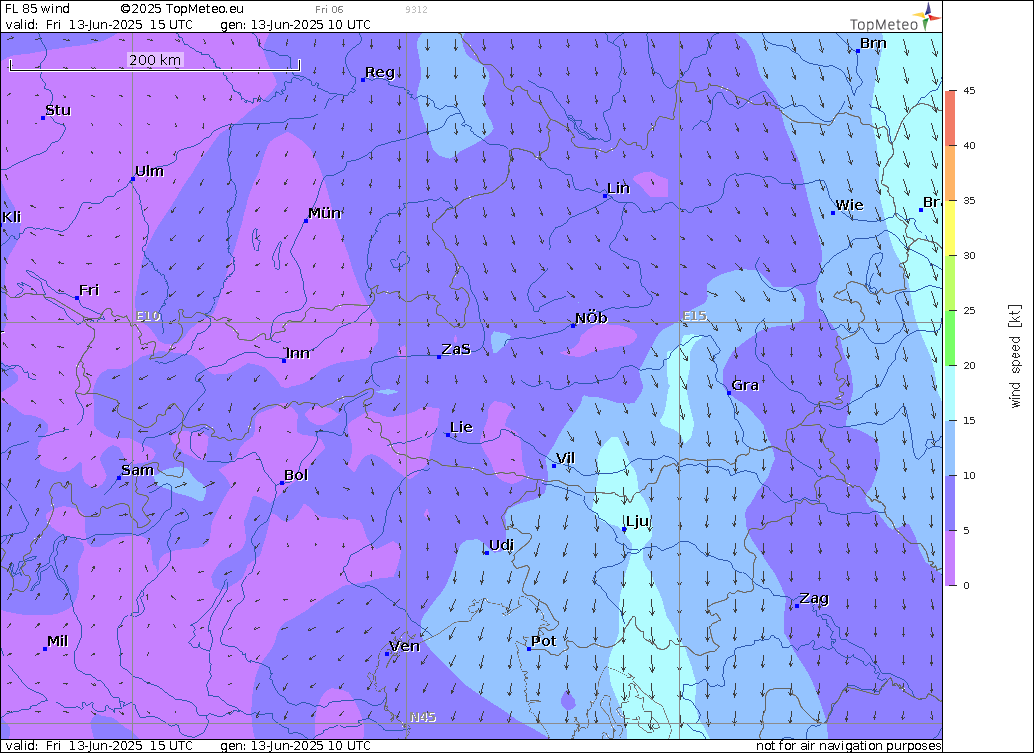Viewport: 1034px width, 753px height.
Task: Click the "Gra" city label
Action: pyautogui.click(x=745, y=385)
